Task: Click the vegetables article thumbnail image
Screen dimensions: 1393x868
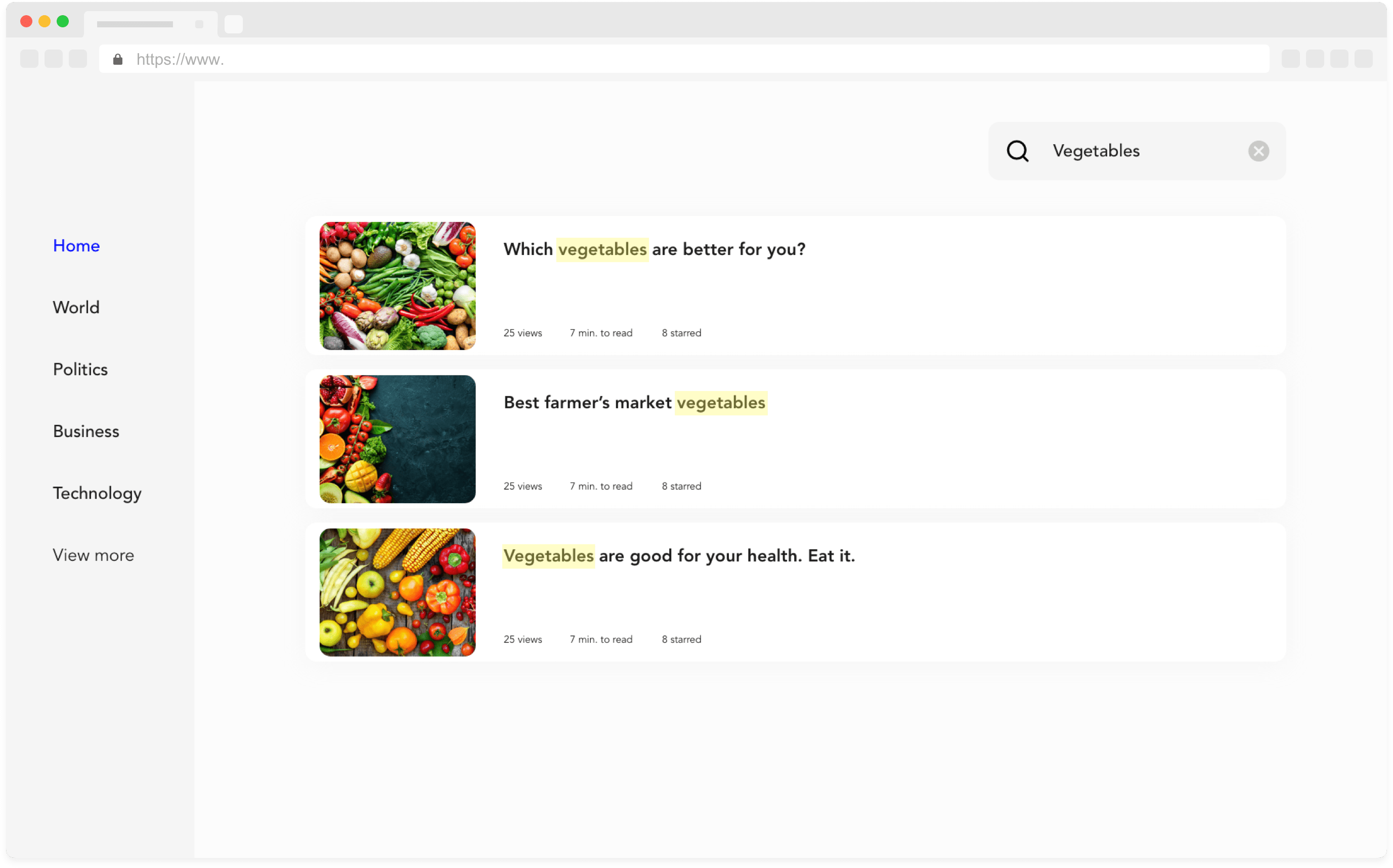Action: tap(397, 285)
